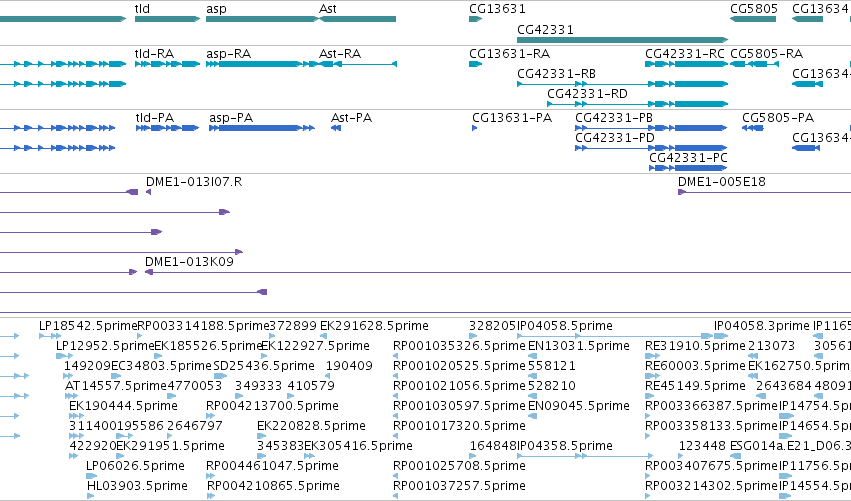Select the CG42331-RD transcript label
851x501 pixels.
pyautogui.click(x=587, y=94)
